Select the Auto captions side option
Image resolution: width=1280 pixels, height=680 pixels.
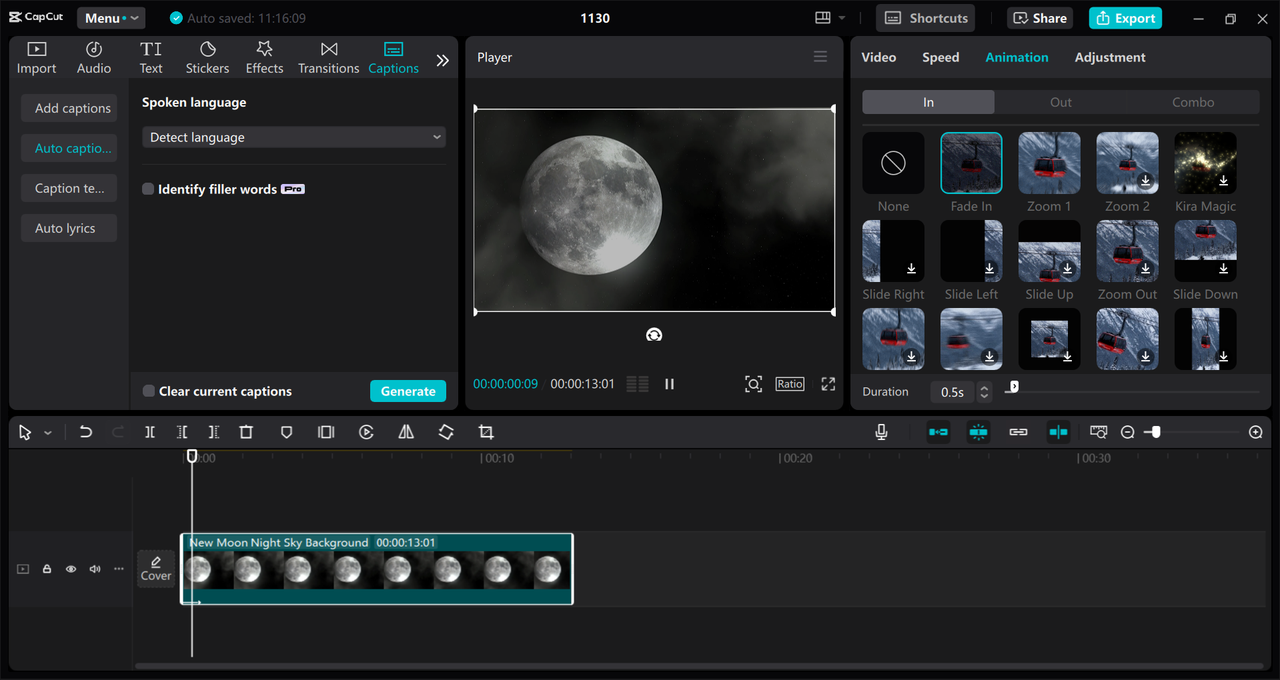point(69,148)
